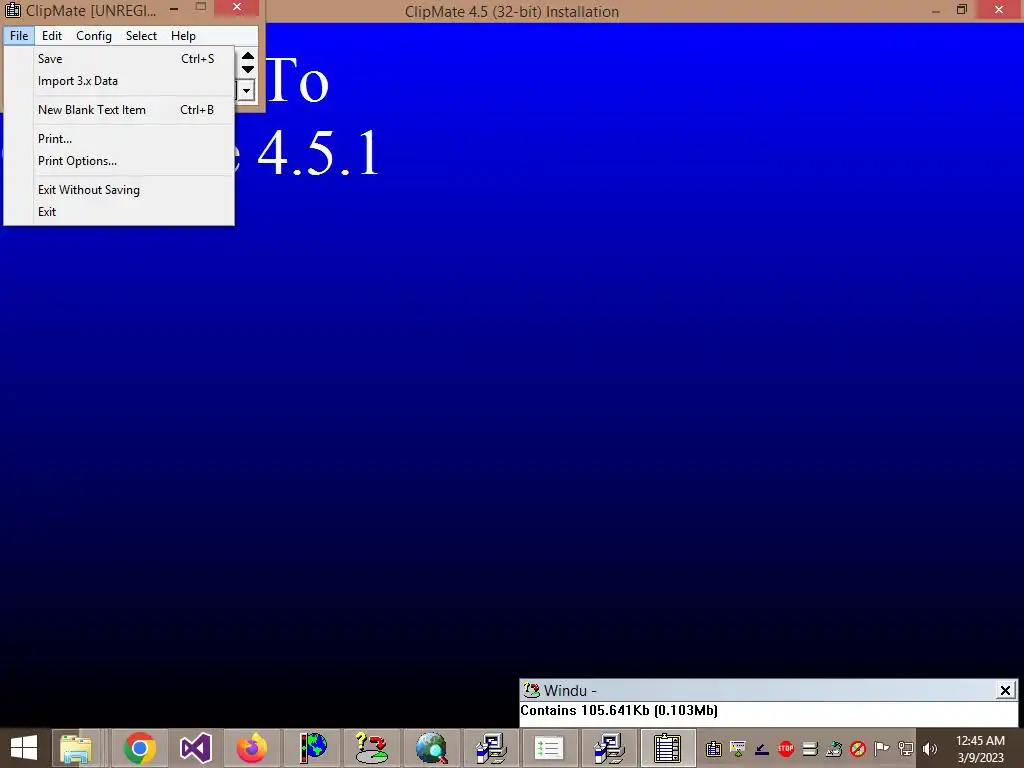Open the File menu in ClipMate
This screenshot has height=768, width=1024.
coord(19,36)
